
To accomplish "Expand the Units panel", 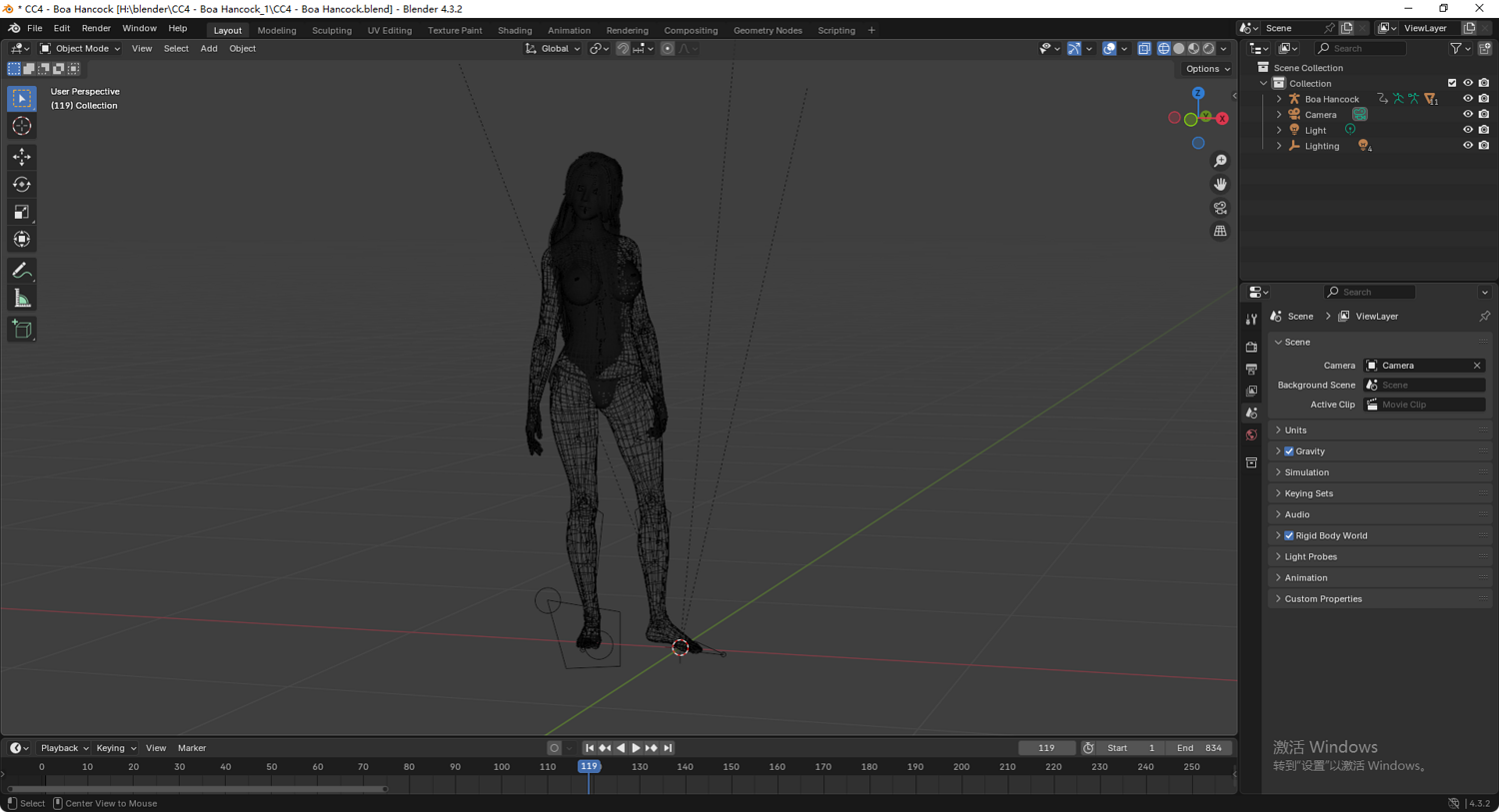I will pyautogui.click(x=1295, y=430).
